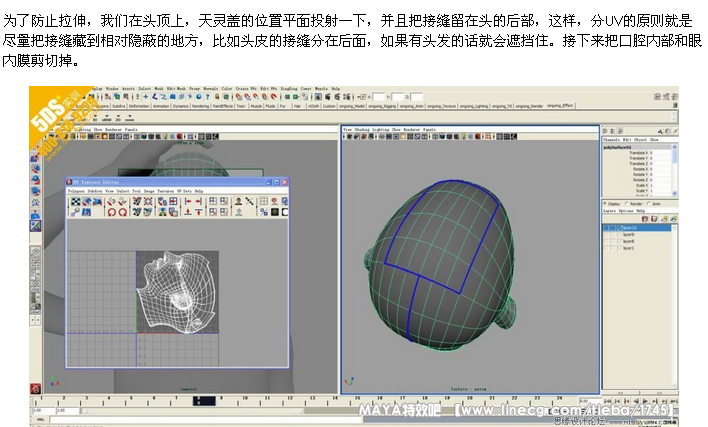The height and width of the screenshot is (427, 708).
Task: Click the align UVs to minimum U icon
Action: pyautogui.click(x=188, y=201)
